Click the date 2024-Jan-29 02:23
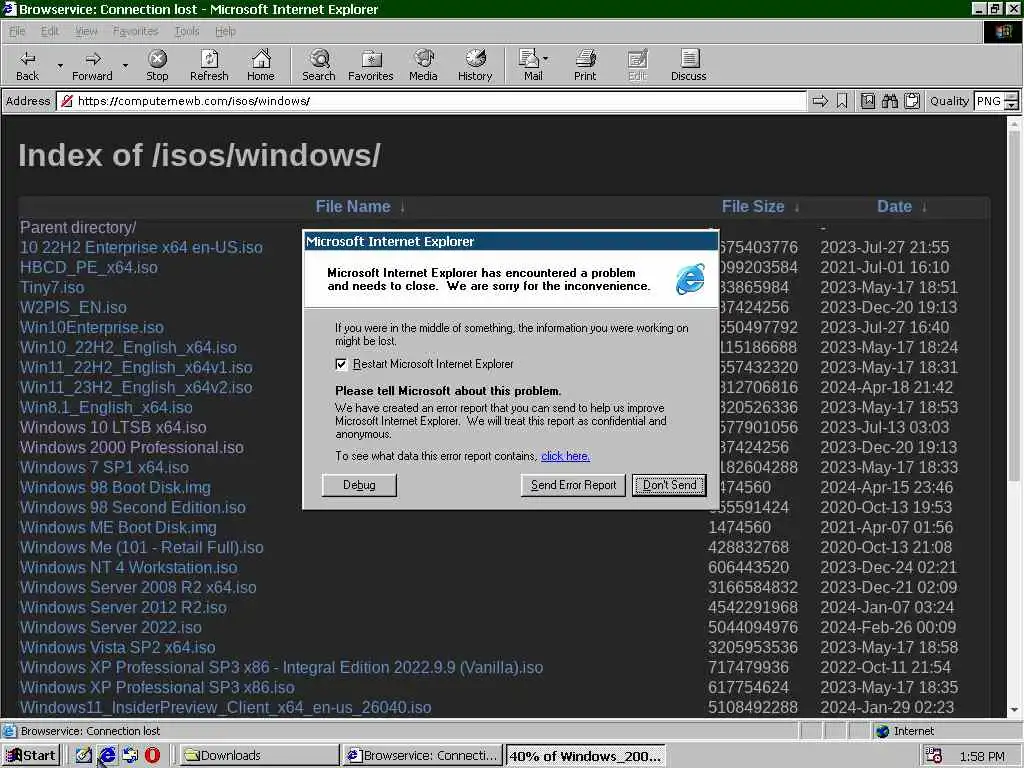1024x768 pixels. (x=887, y=707)
